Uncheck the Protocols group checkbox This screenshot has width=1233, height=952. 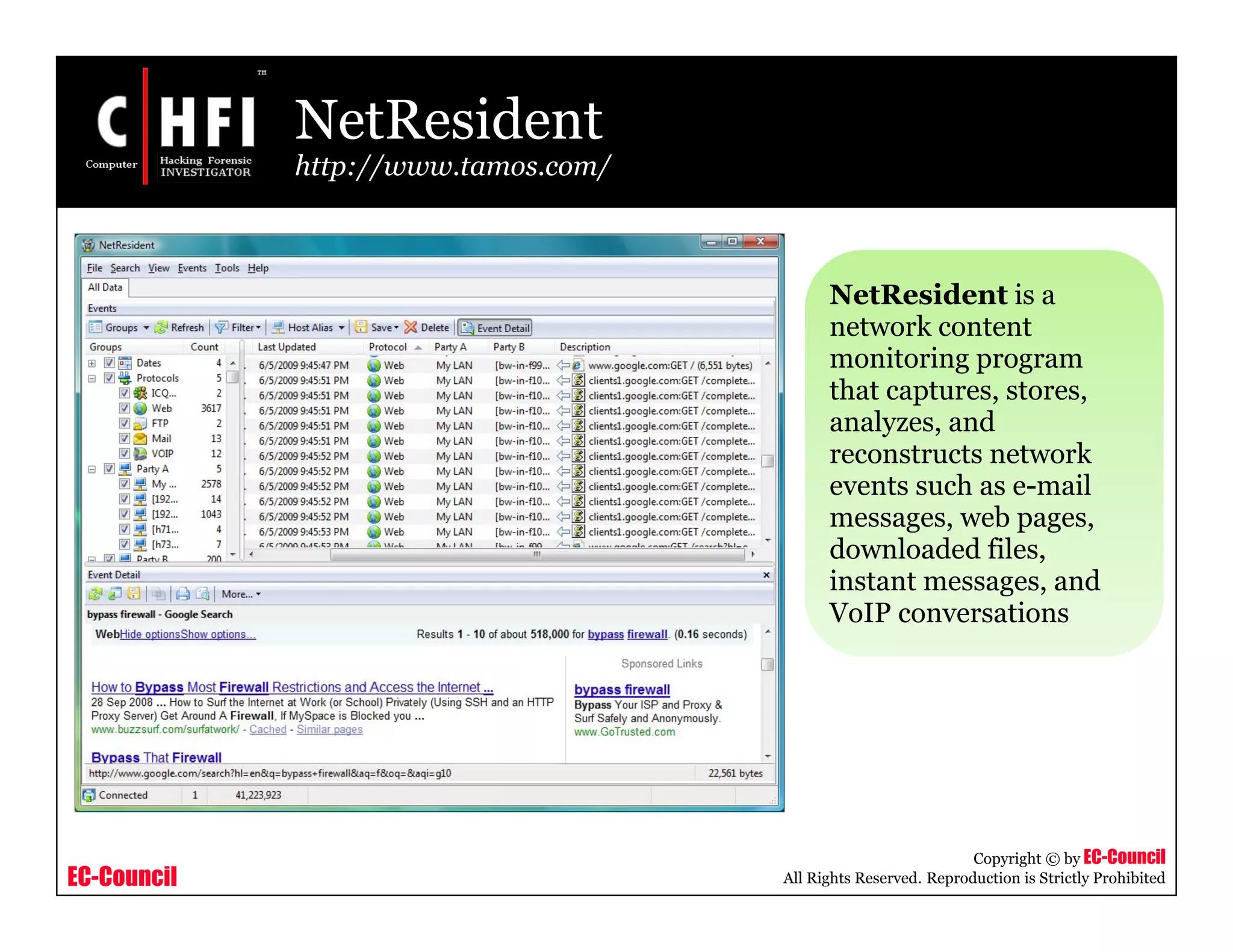pyautogui.click(x=110, y=378)
